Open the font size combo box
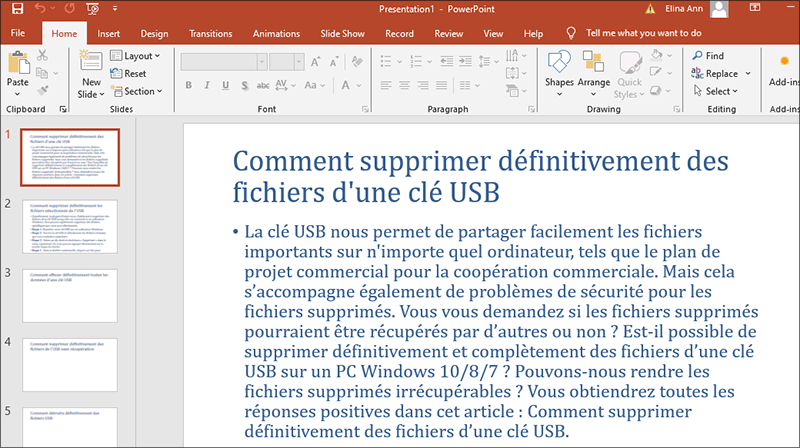800x448 pixels. point(286,62)
